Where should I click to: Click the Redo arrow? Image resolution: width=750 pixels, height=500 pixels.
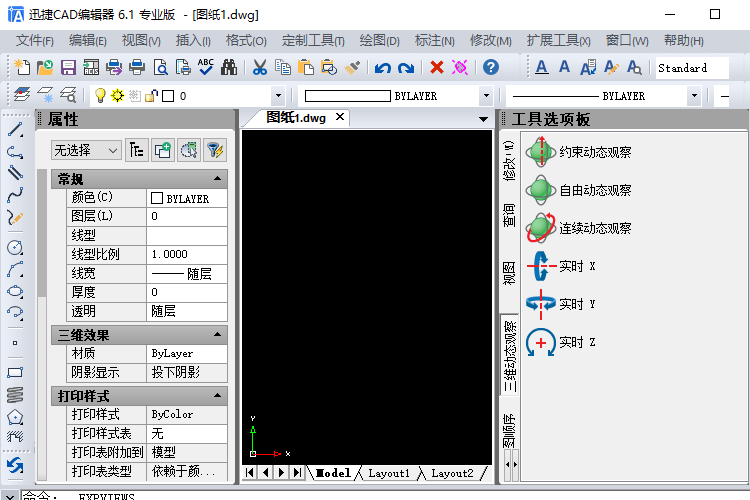point(406,67)
